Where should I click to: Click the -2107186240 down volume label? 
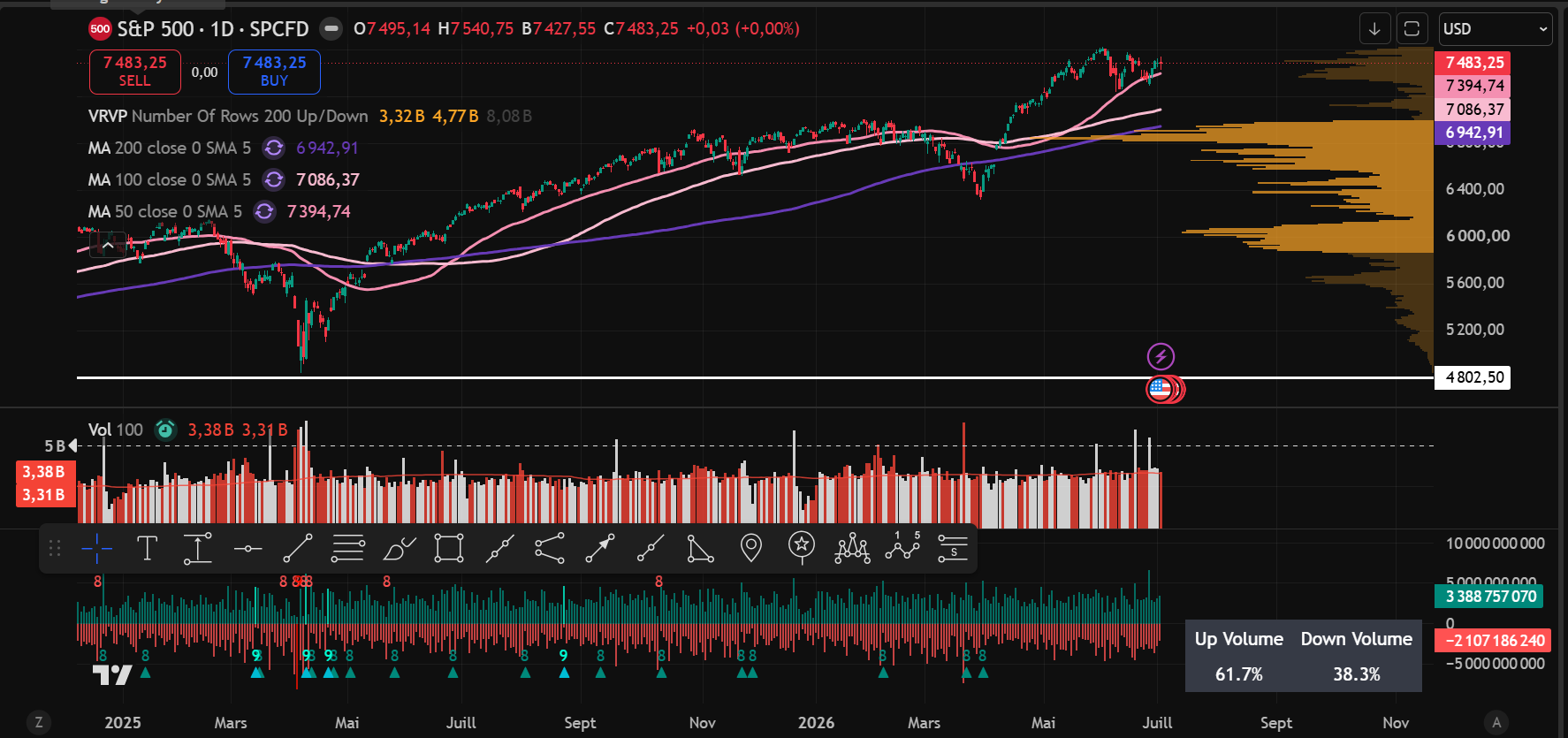(1493, 641)
